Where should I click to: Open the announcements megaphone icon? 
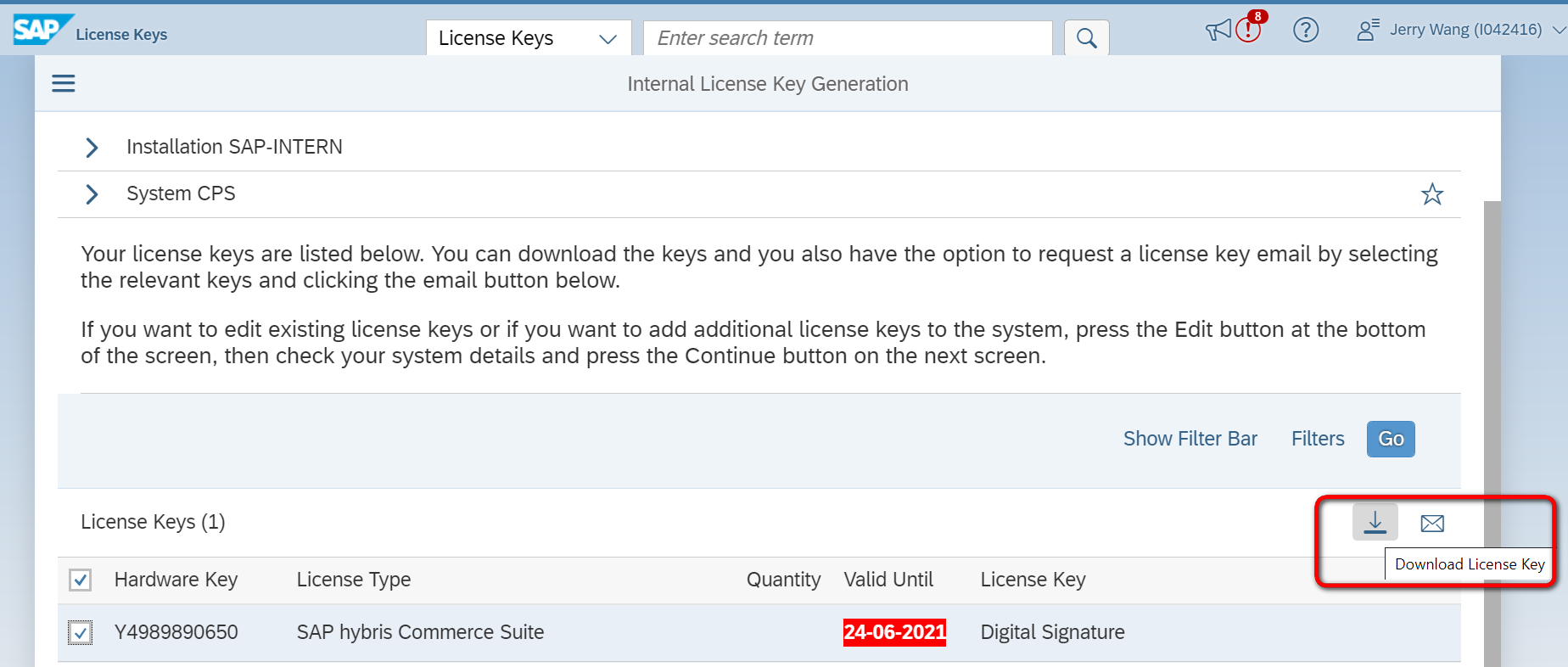click(1218, 31)
